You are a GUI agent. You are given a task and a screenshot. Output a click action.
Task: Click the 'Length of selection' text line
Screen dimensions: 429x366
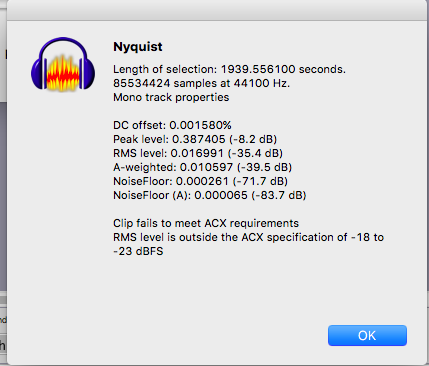click(229, 69)
